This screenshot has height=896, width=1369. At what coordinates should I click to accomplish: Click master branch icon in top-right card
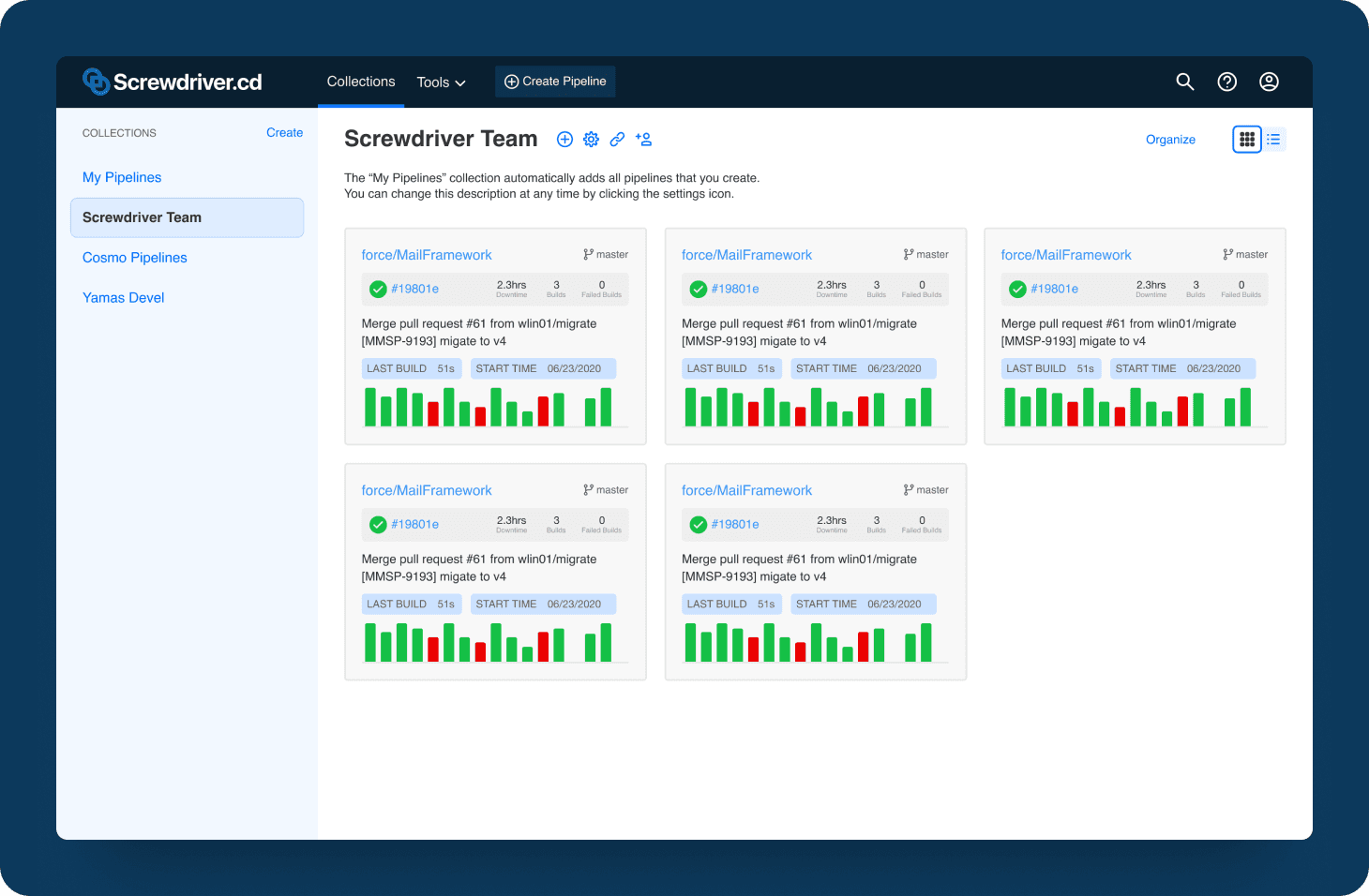click(1227, 254)
